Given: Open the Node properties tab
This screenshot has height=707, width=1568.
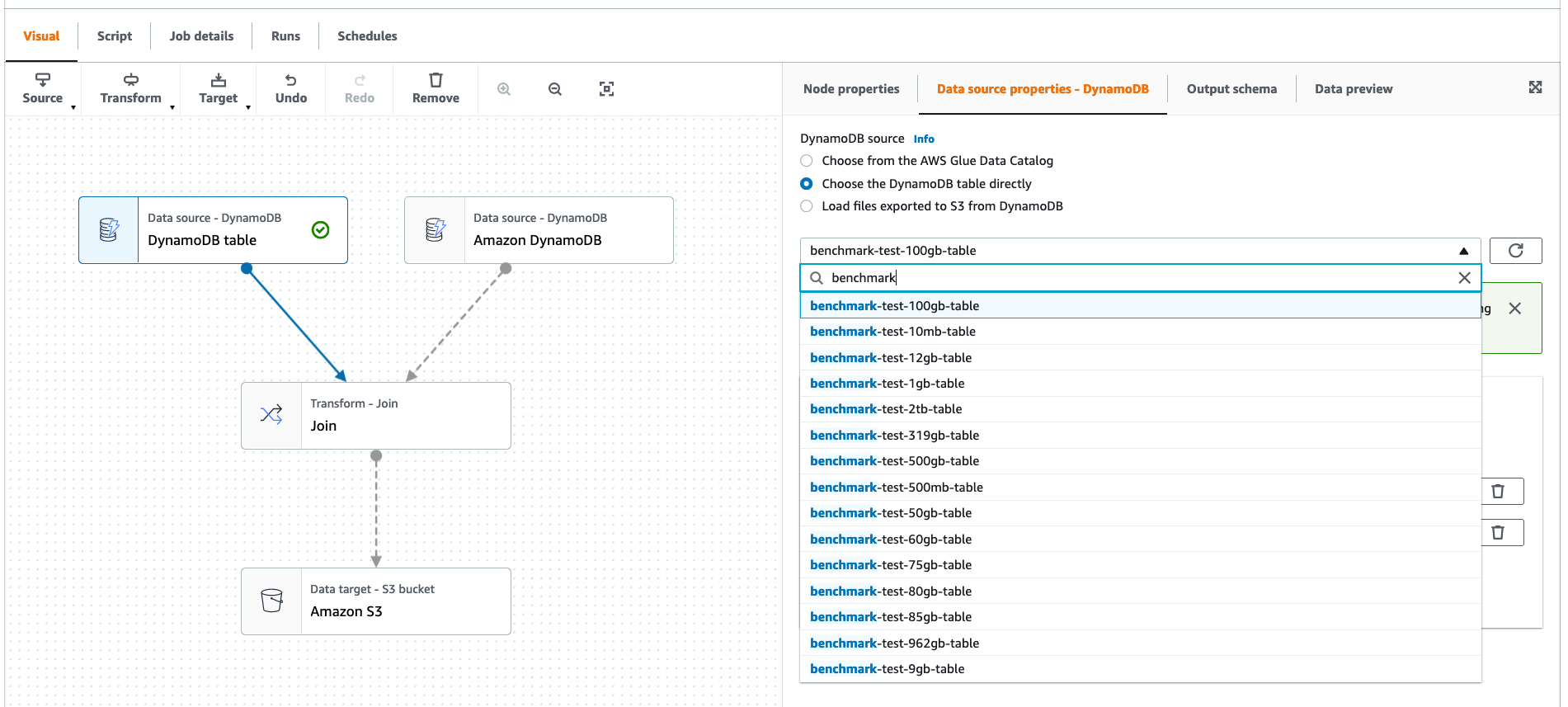Looking at the screenshot, I should pyautogui.click(x=851, y=89).
